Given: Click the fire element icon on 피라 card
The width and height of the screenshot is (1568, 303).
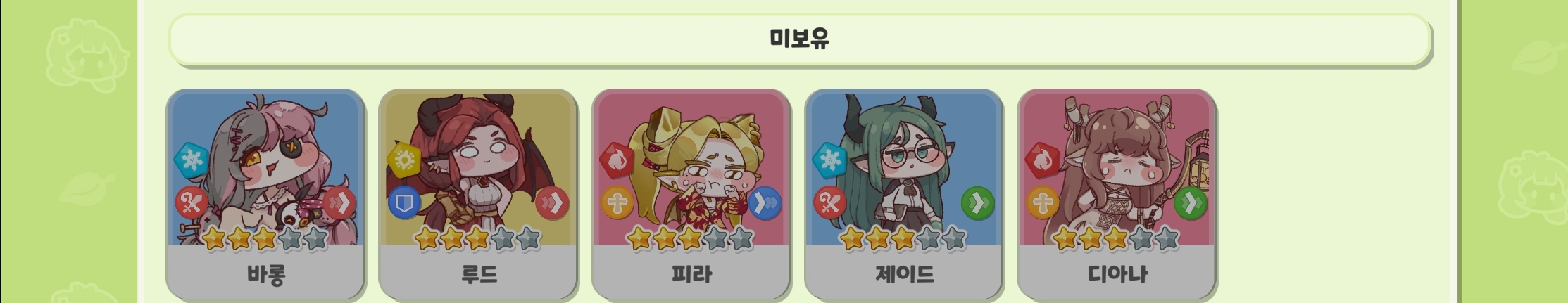Looking at the screenshot, I should tap(617, 159).
